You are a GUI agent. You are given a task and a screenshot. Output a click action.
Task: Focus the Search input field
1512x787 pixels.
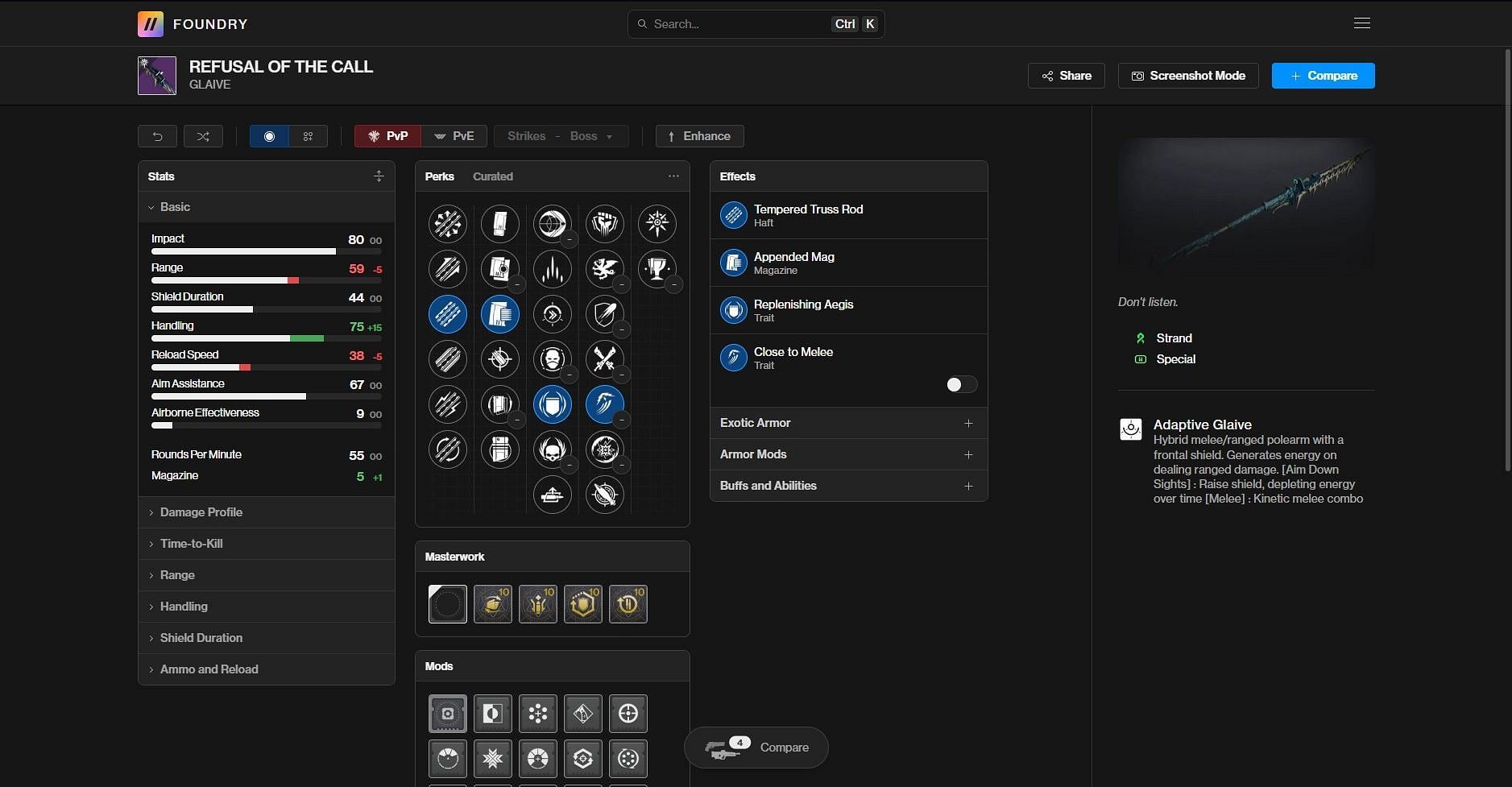tap(756, 24)
